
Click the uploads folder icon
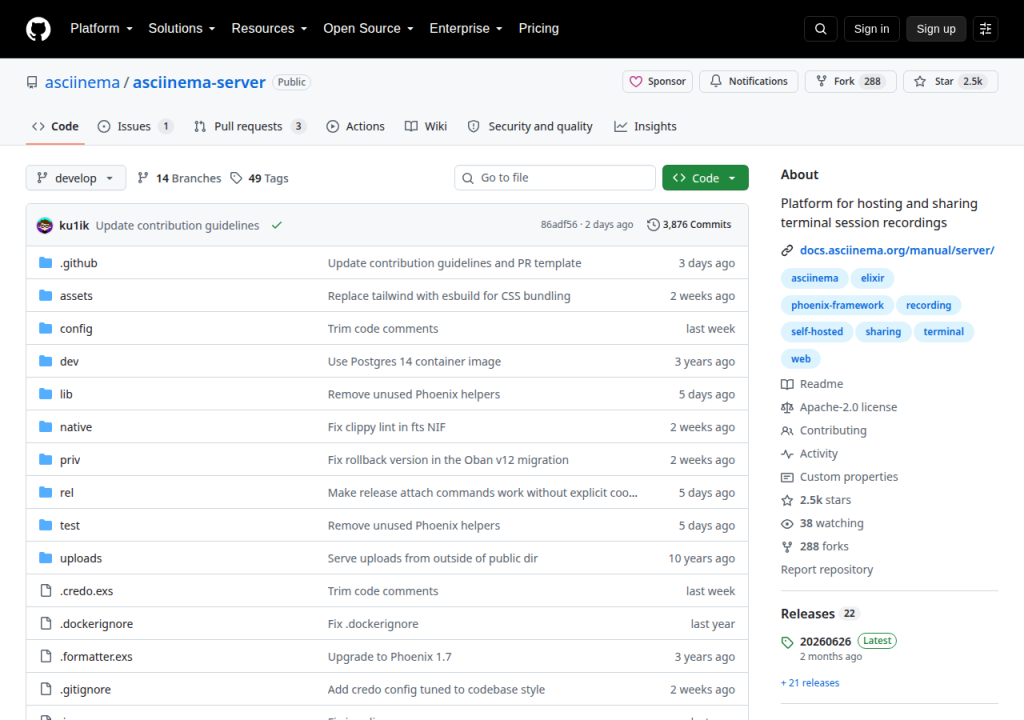(45, 558)
